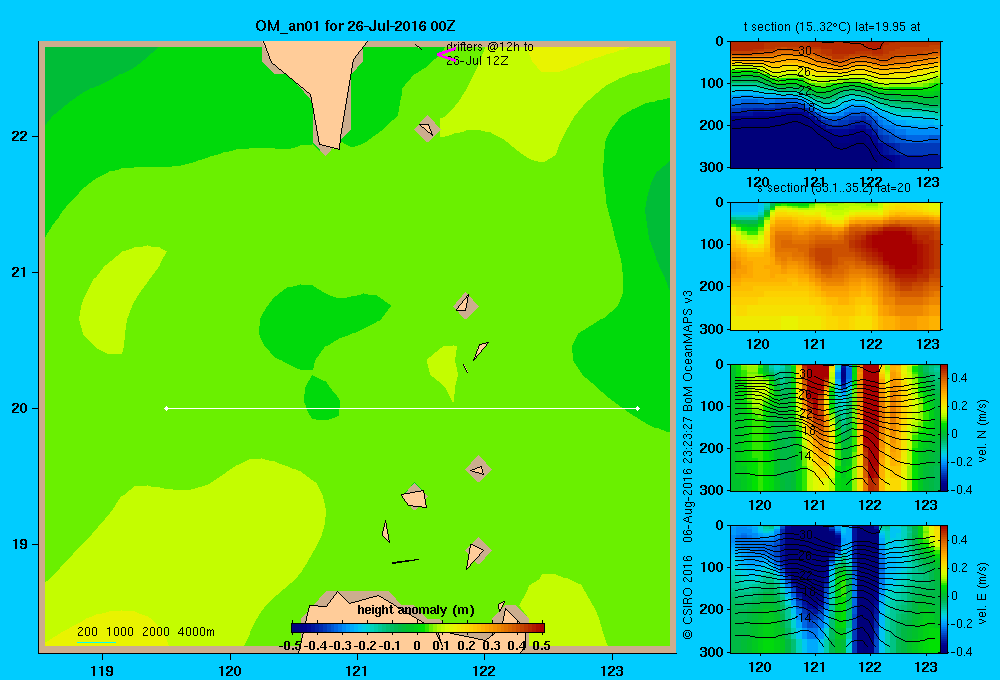Click latitude label '21' on map axis
1000x680 pixels.
coord(20,272)
